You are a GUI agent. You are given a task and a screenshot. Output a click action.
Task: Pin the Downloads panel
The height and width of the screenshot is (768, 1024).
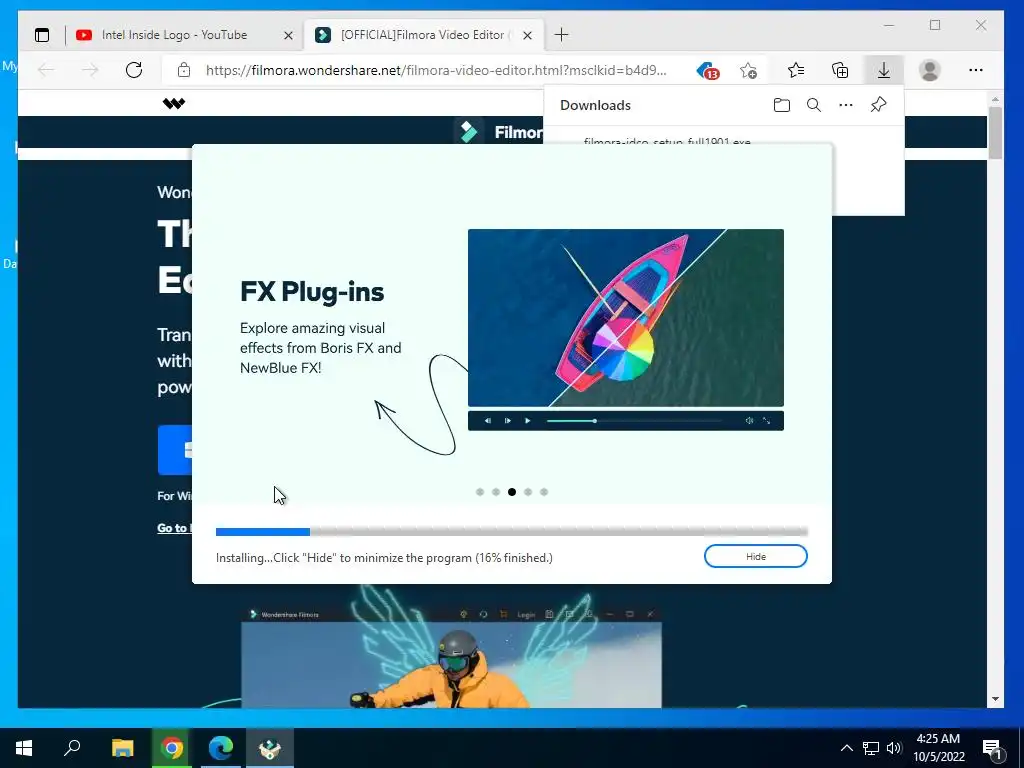(x=878, y=104)
